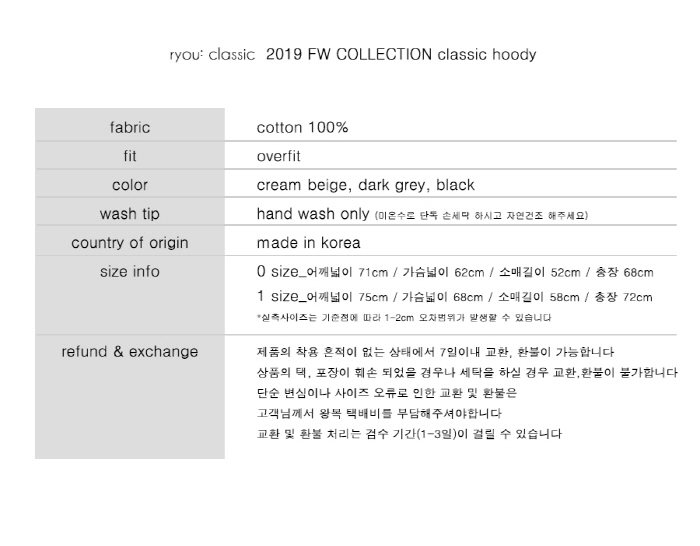The width and height of the screenshot is (700, 546).
Task: Click the 1 size measurements line
Action: [x=454, y=296]
